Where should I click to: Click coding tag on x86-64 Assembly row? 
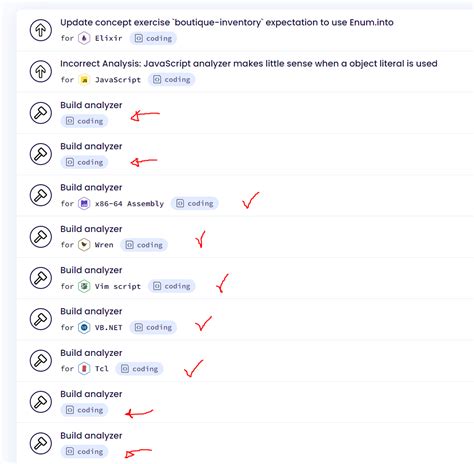tap(194, 204)
